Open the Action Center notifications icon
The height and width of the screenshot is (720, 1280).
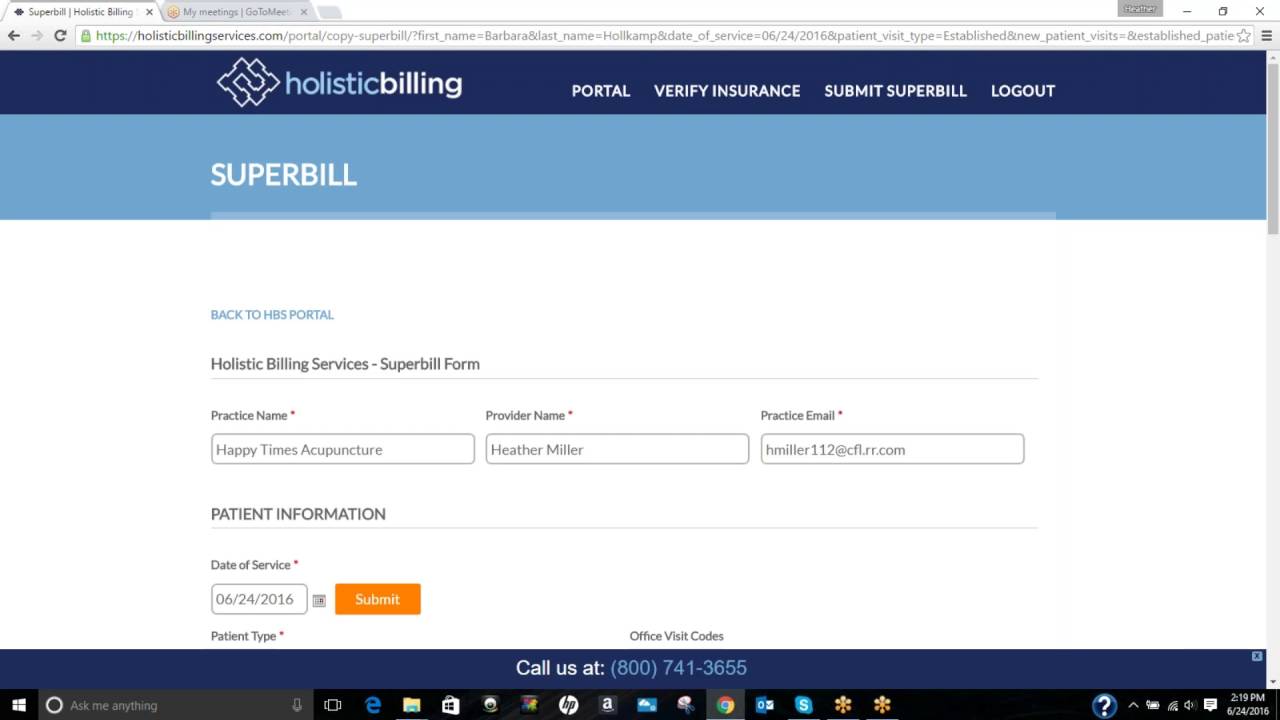click(x=1210, y=705)
